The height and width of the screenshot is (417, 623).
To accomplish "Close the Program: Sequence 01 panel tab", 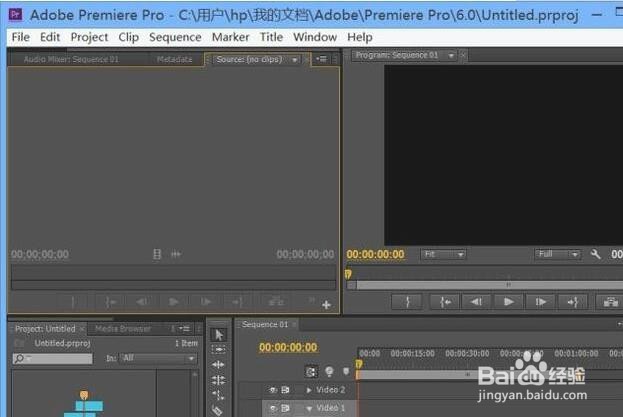I will coord(463,56).
